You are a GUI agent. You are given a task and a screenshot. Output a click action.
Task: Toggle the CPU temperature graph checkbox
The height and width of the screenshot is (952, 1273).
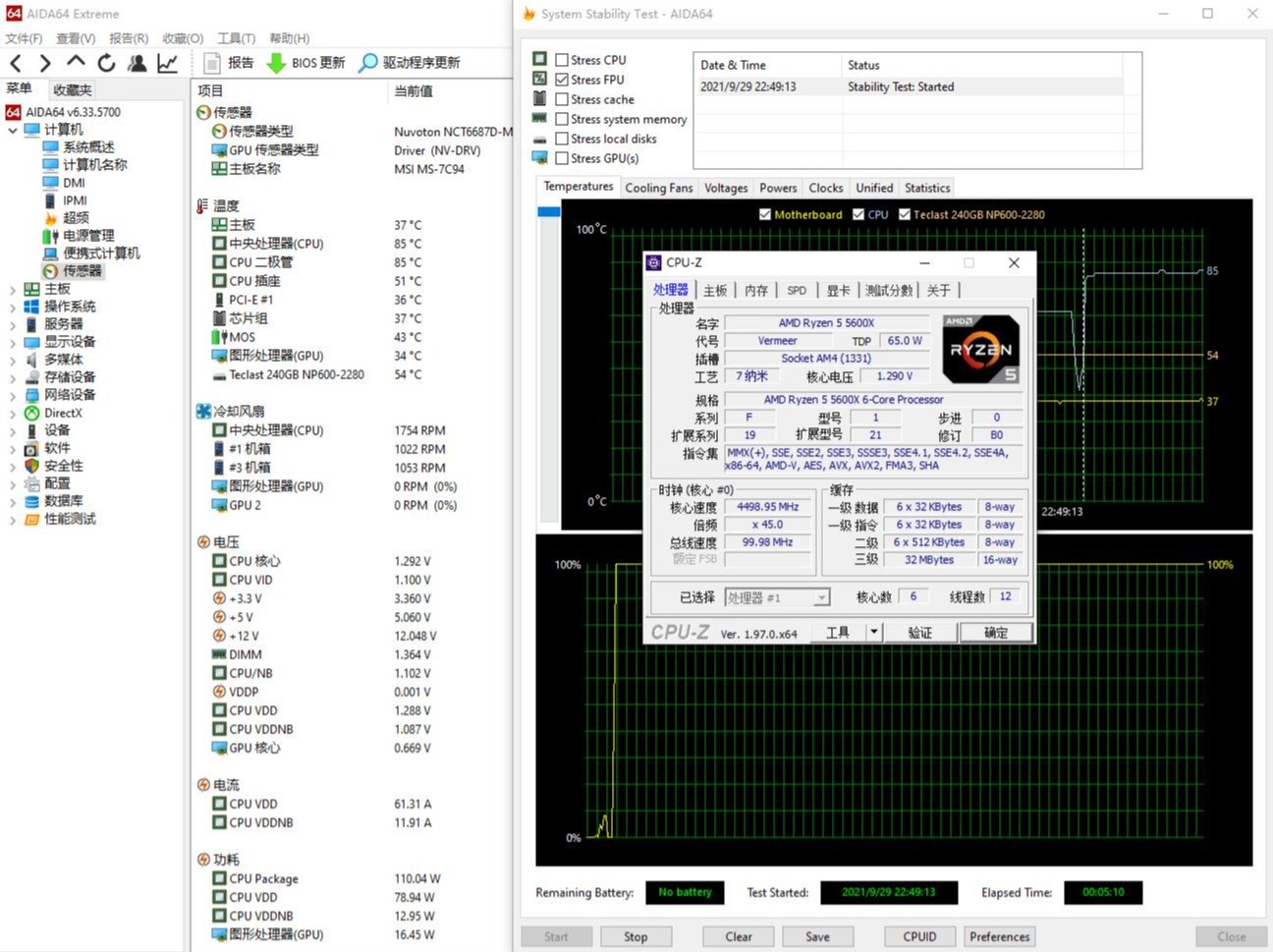click(x=858, y=214)
